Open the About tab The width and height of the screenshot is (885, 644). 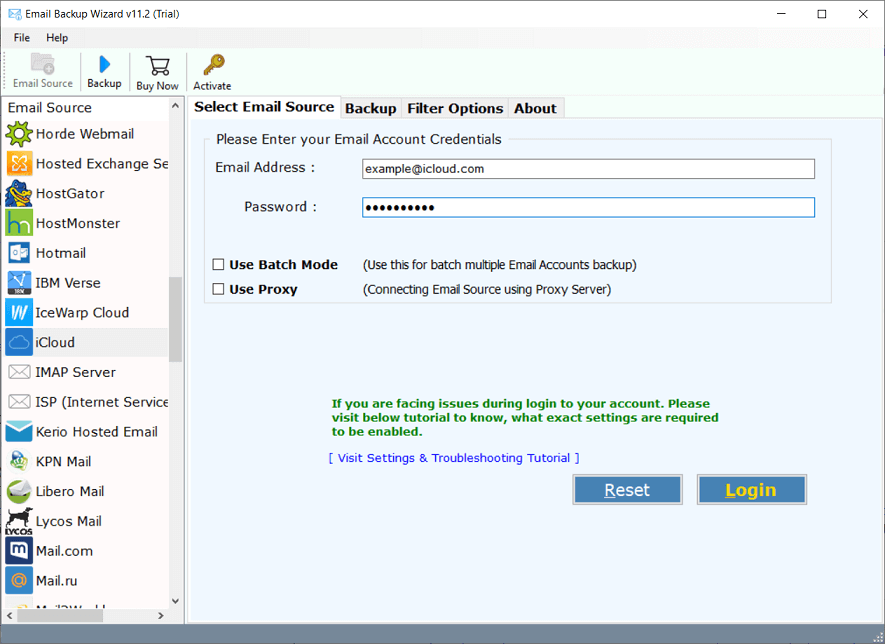[535, 108]
